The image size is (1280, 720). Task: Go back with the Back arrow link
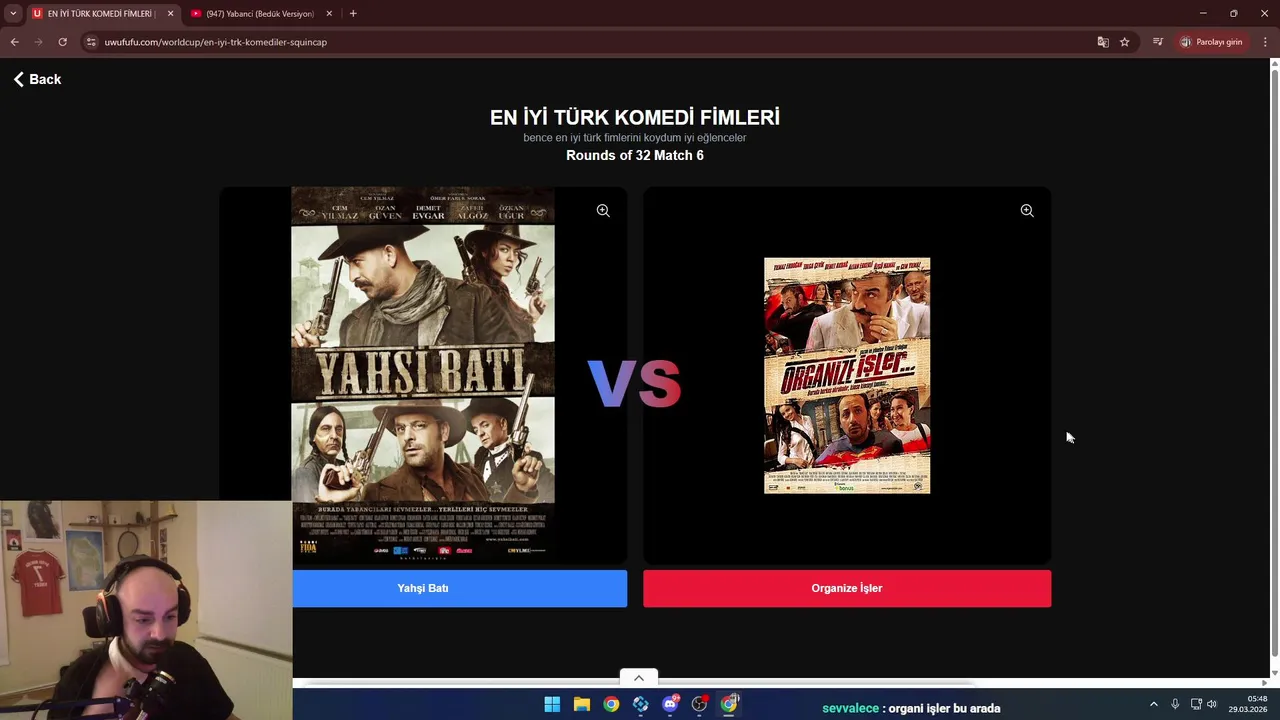click(37, 79)
